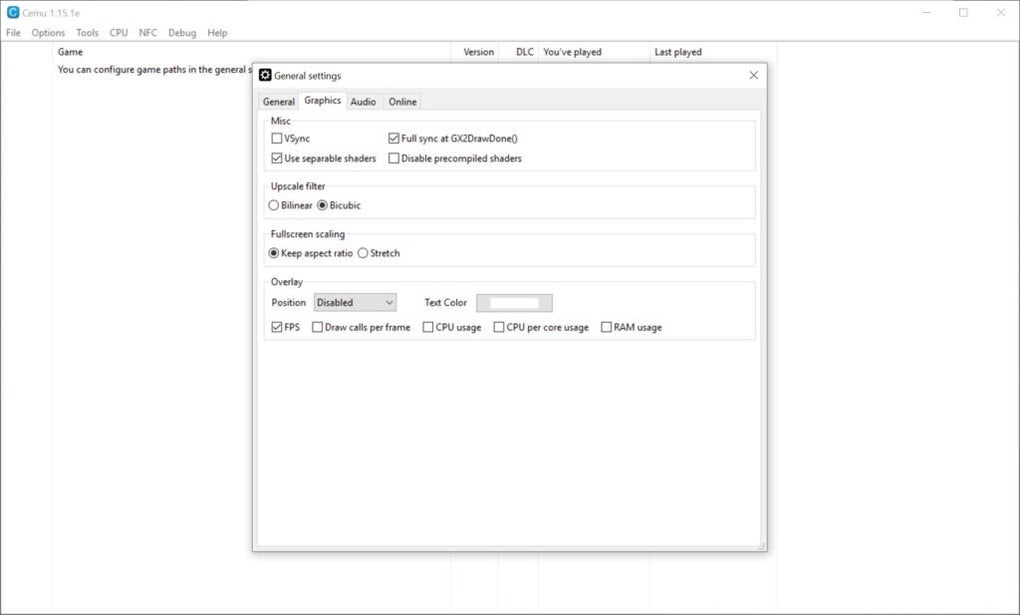The width and height of the screenshot is (1020, 615).
Task: Open the overlay Position dropdown
Action: [x=355, y=303]
